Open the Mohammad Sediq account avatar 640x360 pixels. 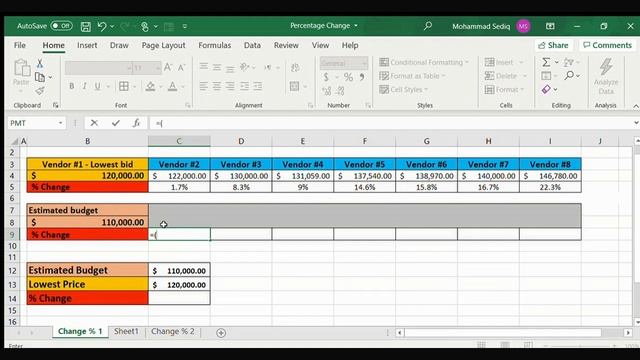tap(523, 27)
